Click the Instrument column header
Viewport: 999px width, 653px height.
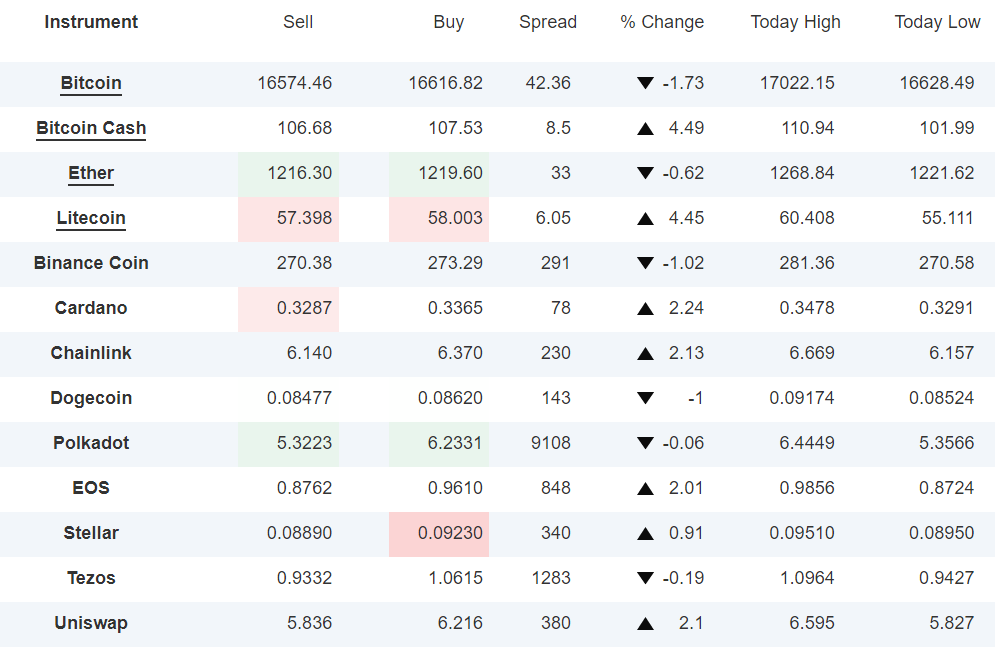91,22
